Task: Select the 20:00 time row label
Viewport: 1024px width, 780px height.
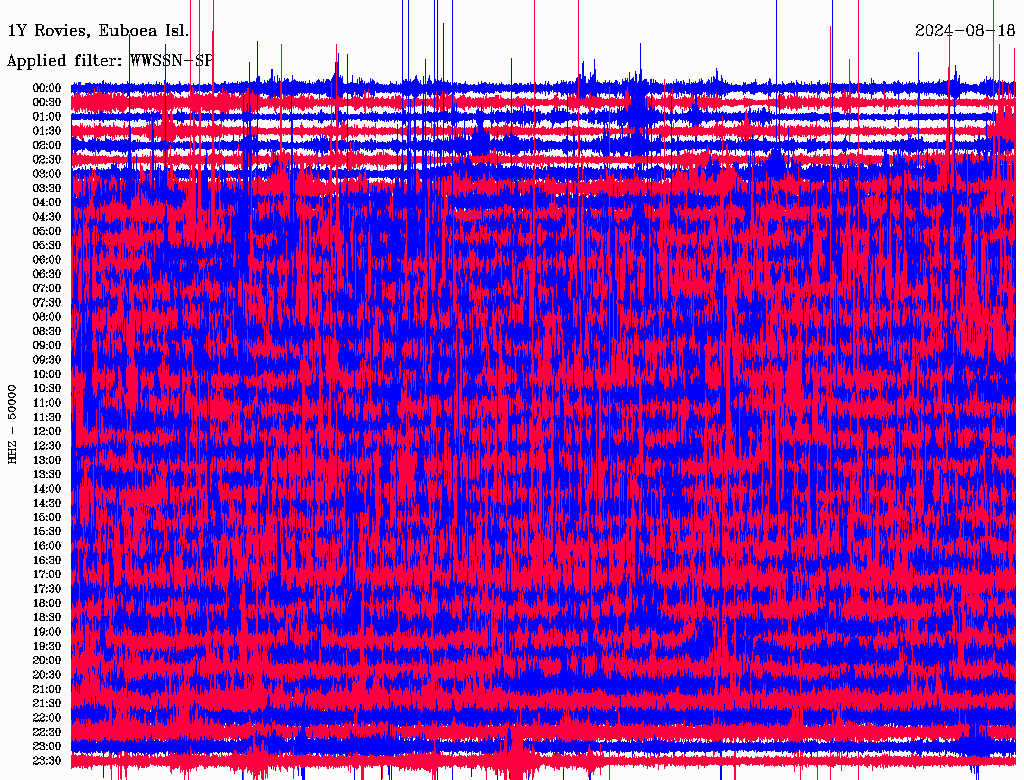Action: 48,660
